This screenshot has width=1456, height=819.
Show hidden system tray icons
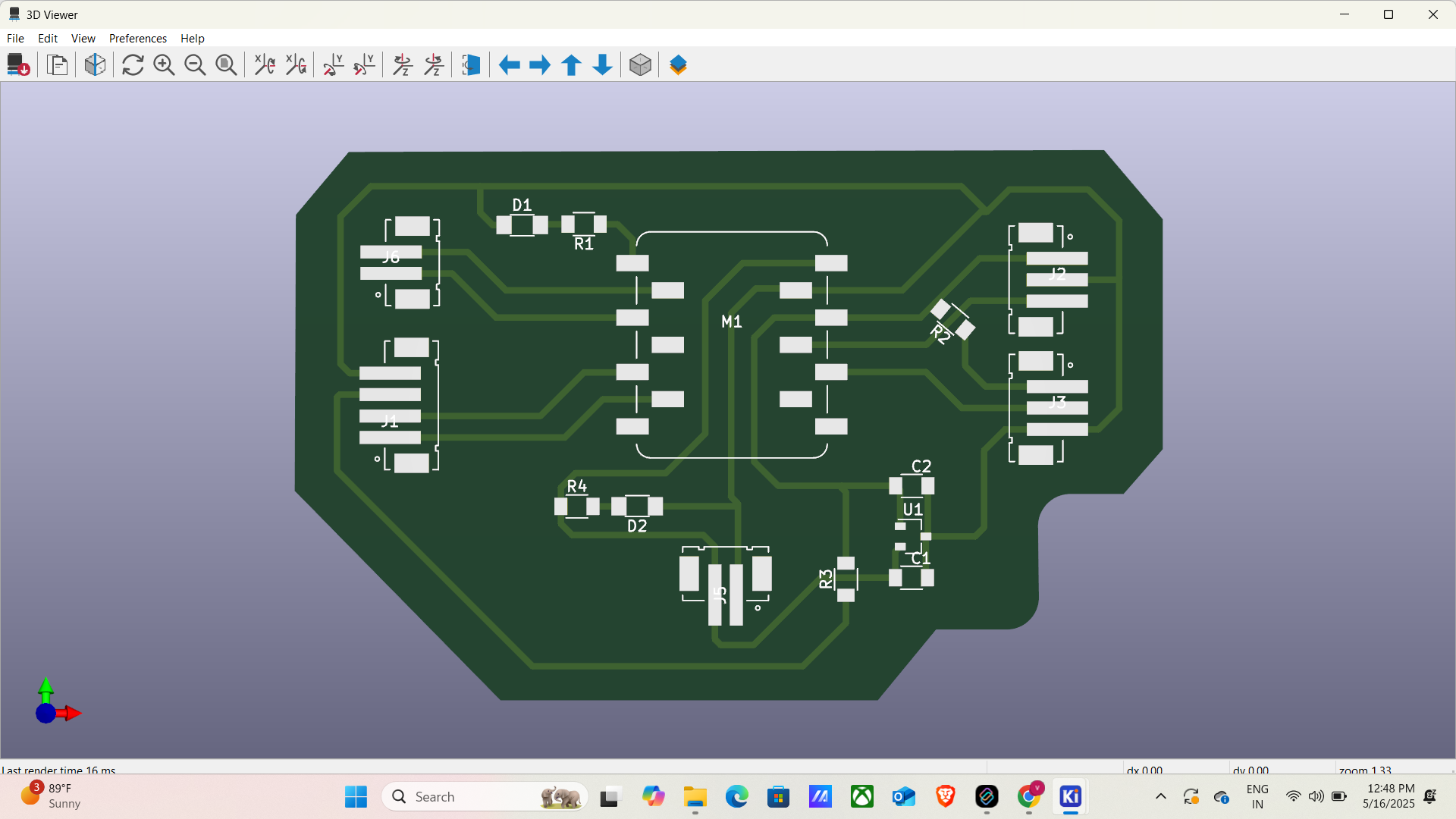click(x=1160, y=797)
